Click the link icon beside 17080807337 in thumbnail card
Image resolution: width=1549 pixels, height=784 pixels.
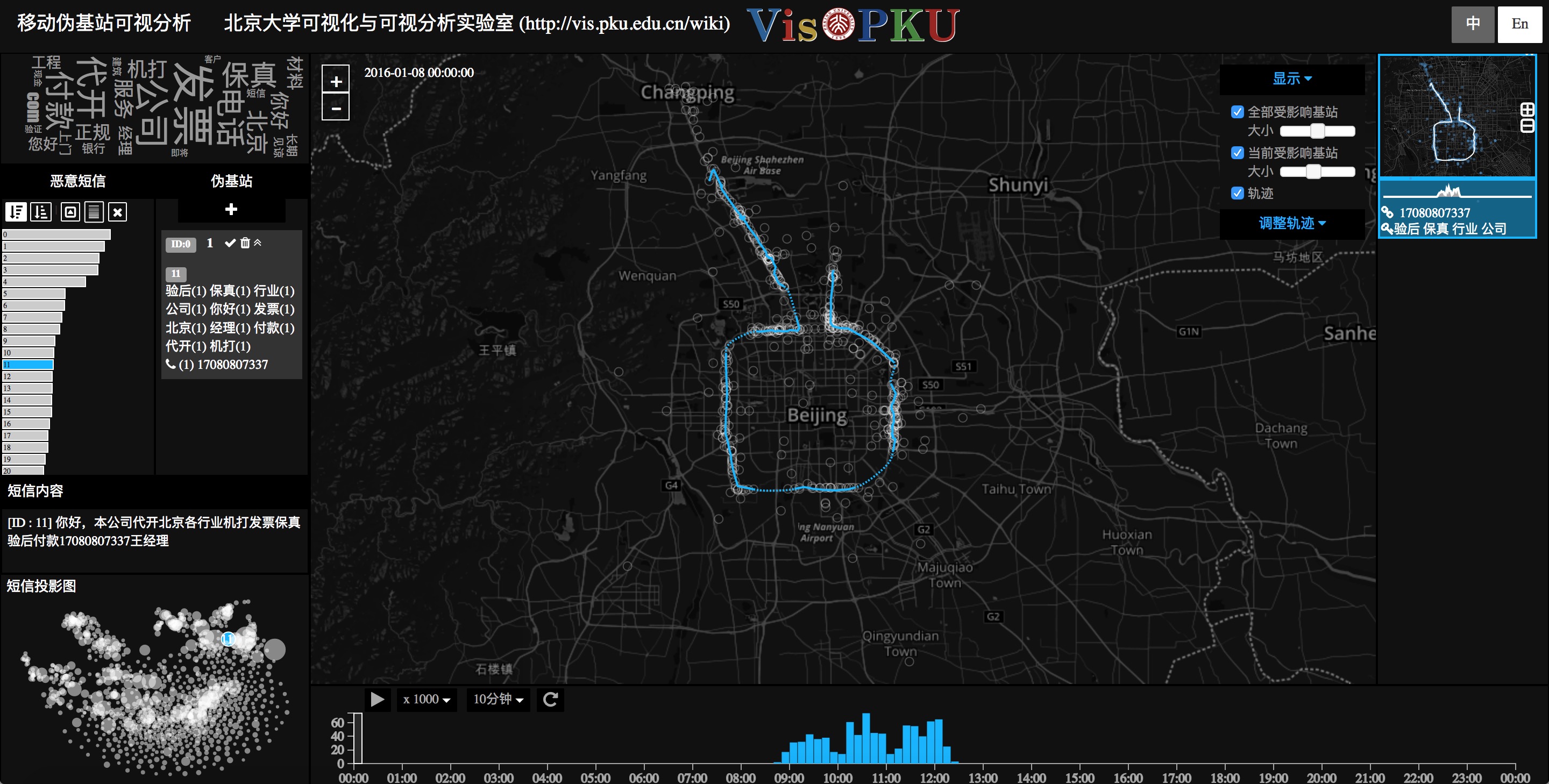(x=1387, y=212)
